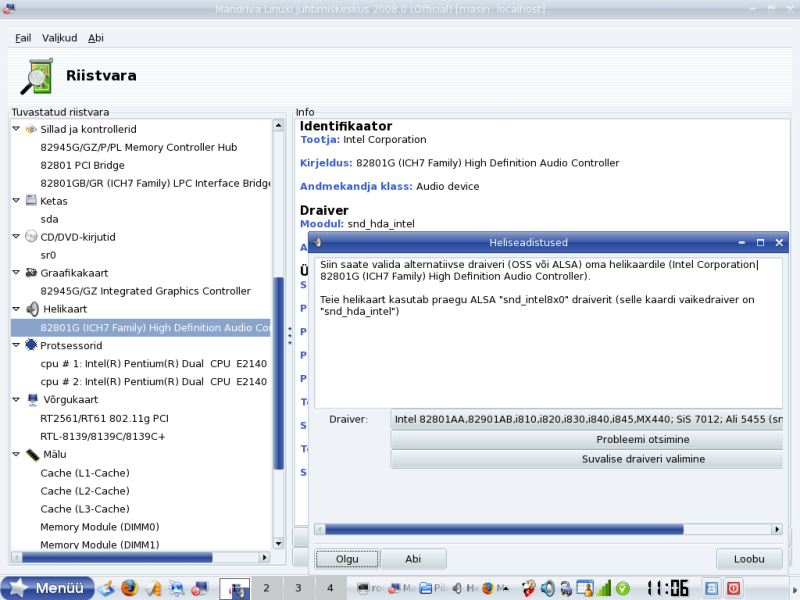800x600 pixels.
Task: Collapse the Sillad ja kontrollerid category
Action: [16, 129]
